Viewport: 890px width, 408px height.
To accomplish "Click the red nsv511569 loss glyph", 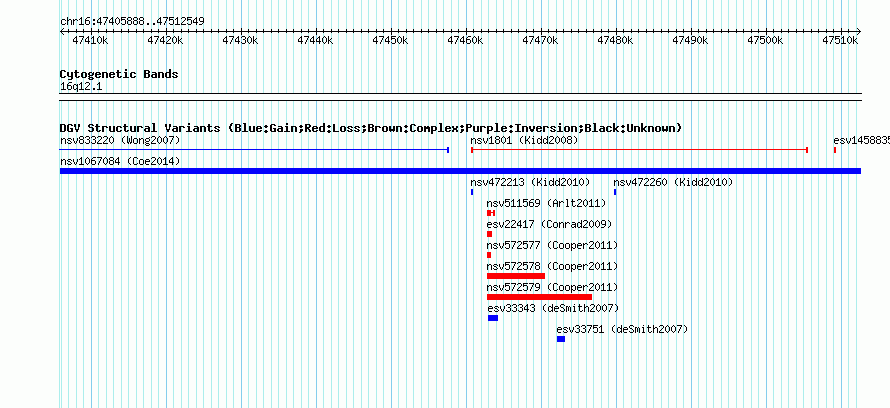I will [x=491, y=213].
